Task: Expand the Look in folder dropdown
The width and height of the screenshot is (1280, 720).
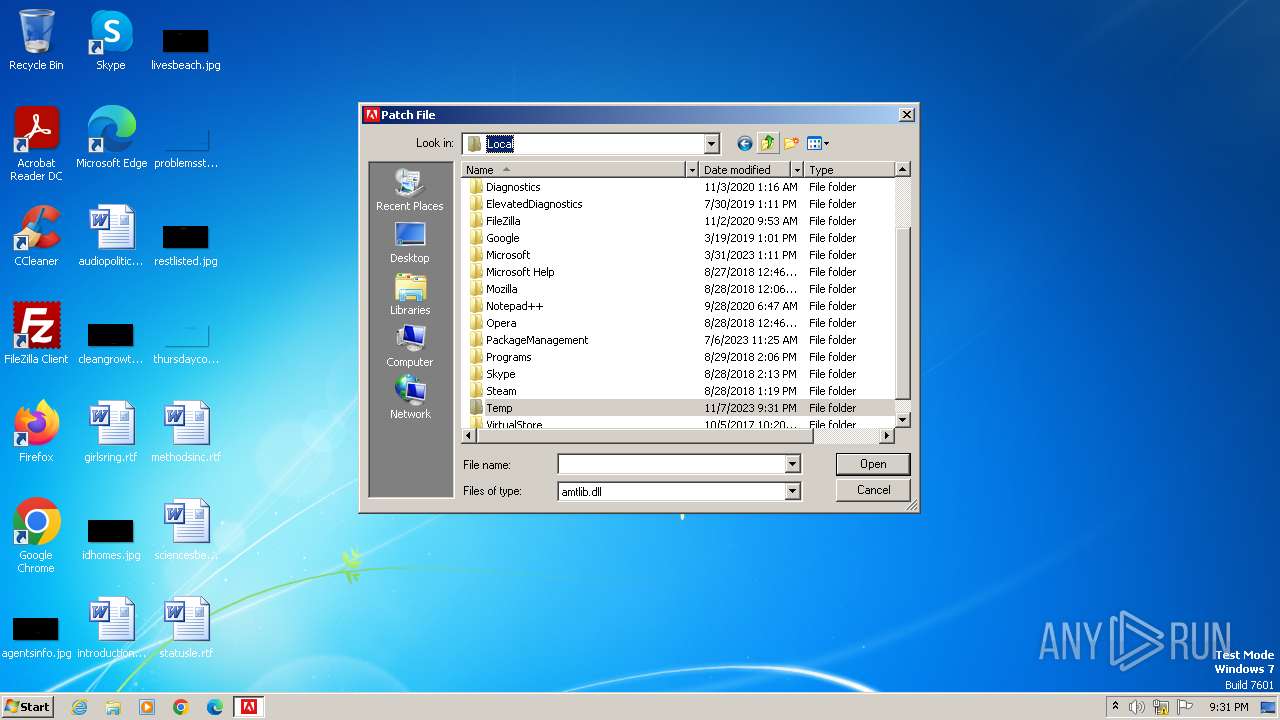Action: click(x=711, y=144)
